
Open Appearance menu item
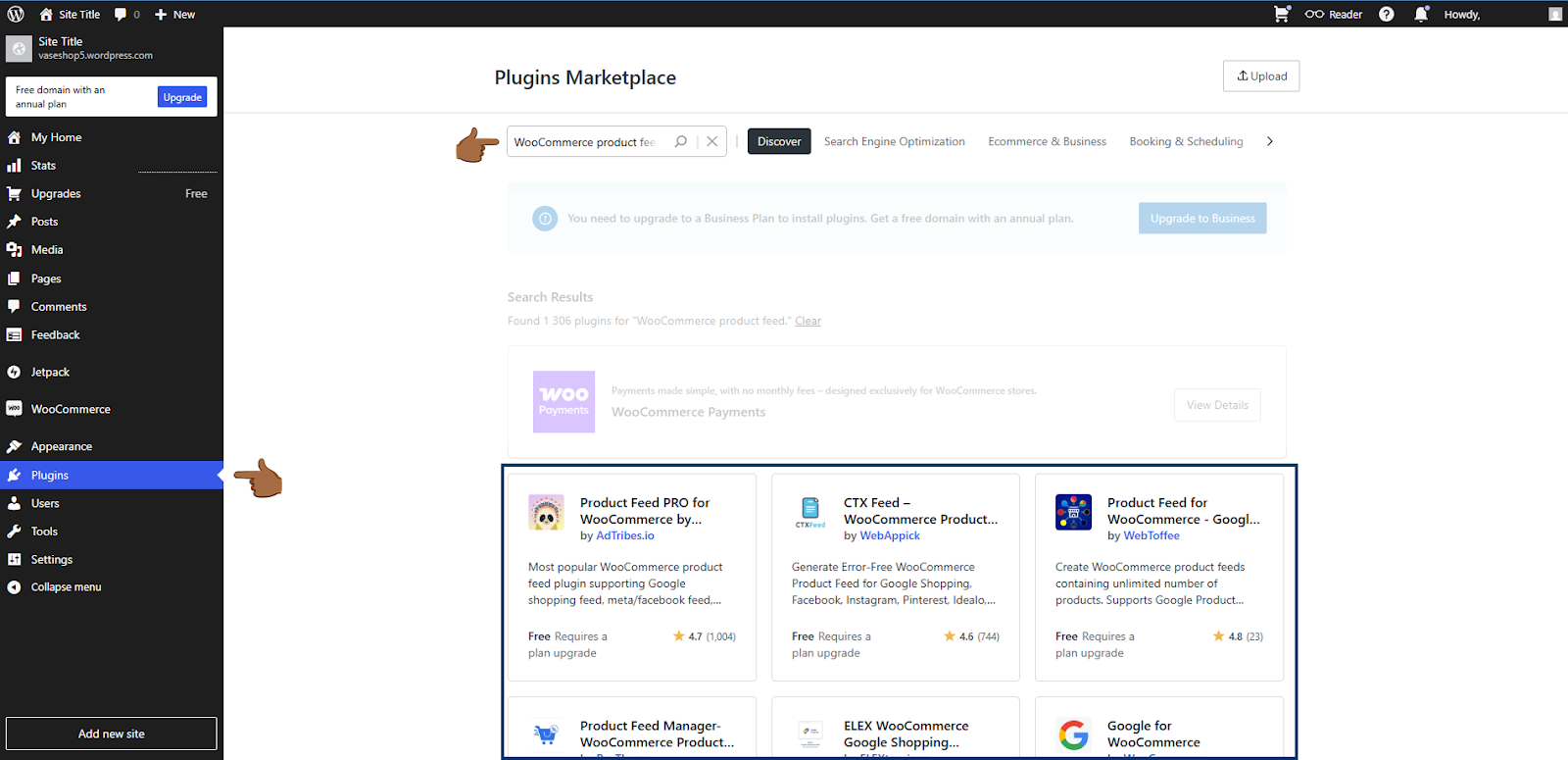click(x=112, y=446)
